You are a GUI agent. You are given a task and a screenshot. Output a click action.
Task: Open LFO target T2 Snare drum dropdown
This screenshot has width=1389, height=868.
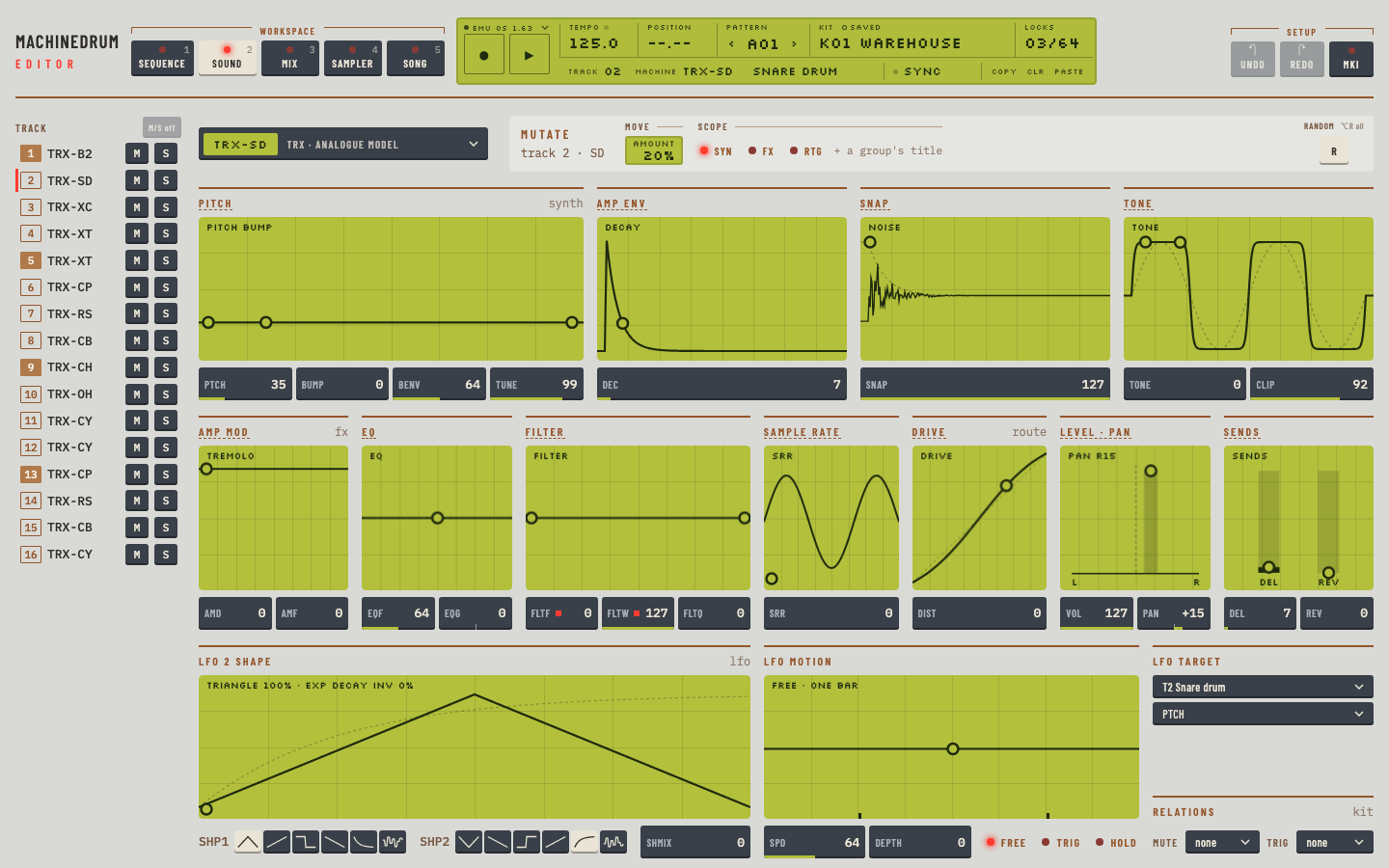click(1263, 688)
